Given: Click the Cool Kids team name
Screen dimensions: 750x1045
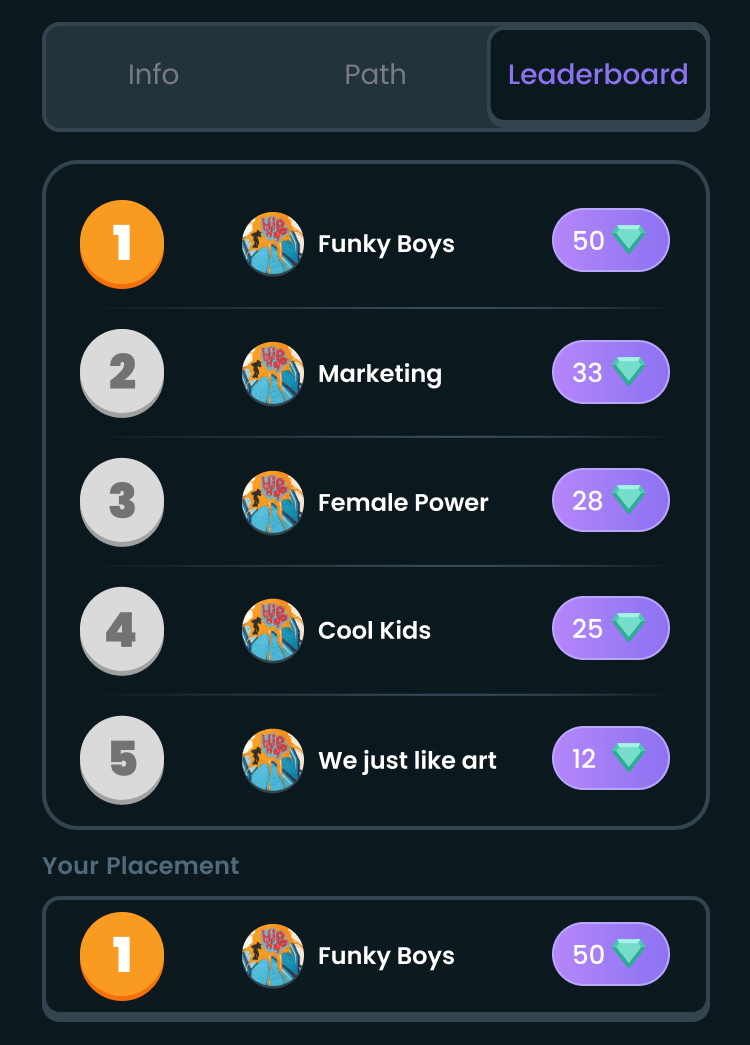Looking at the screenshot, I should (375, 630).
